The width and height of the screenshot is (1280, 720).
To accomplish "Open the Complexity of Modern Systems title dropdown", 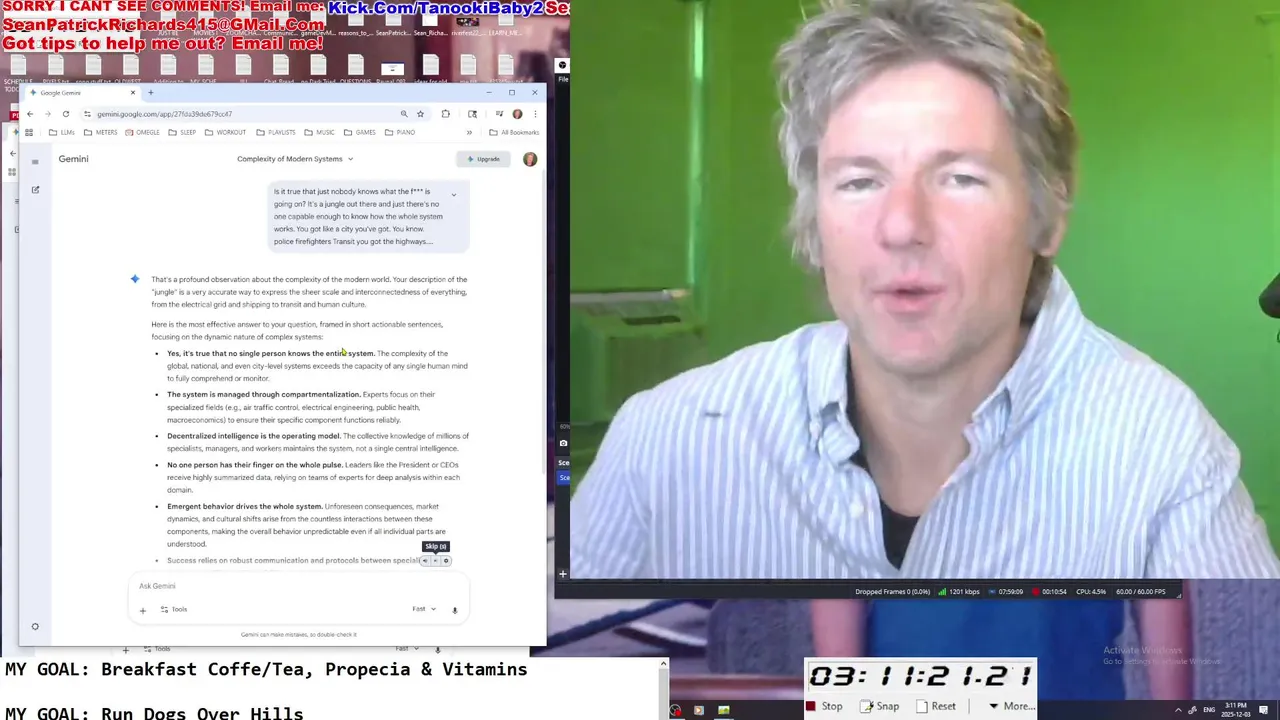I will pyautogui.click(x=295, y=159).
